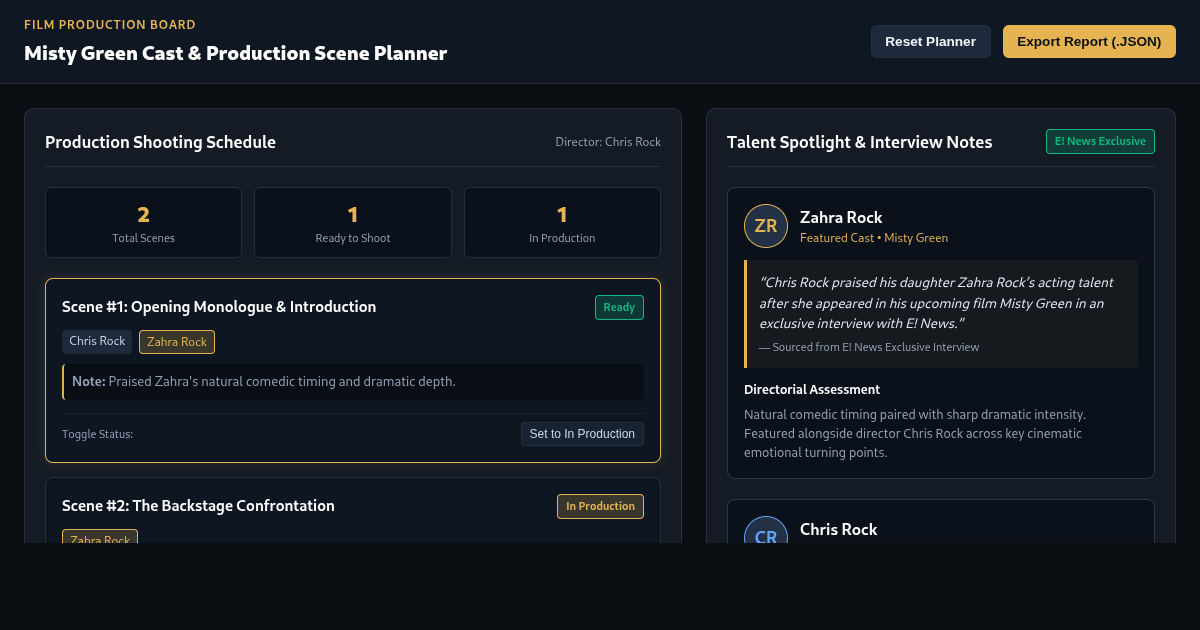Select Zahra Rock cast tag in Scene #1
Image resolution: width=1200 pixels, height=630 pixels.
177,342
